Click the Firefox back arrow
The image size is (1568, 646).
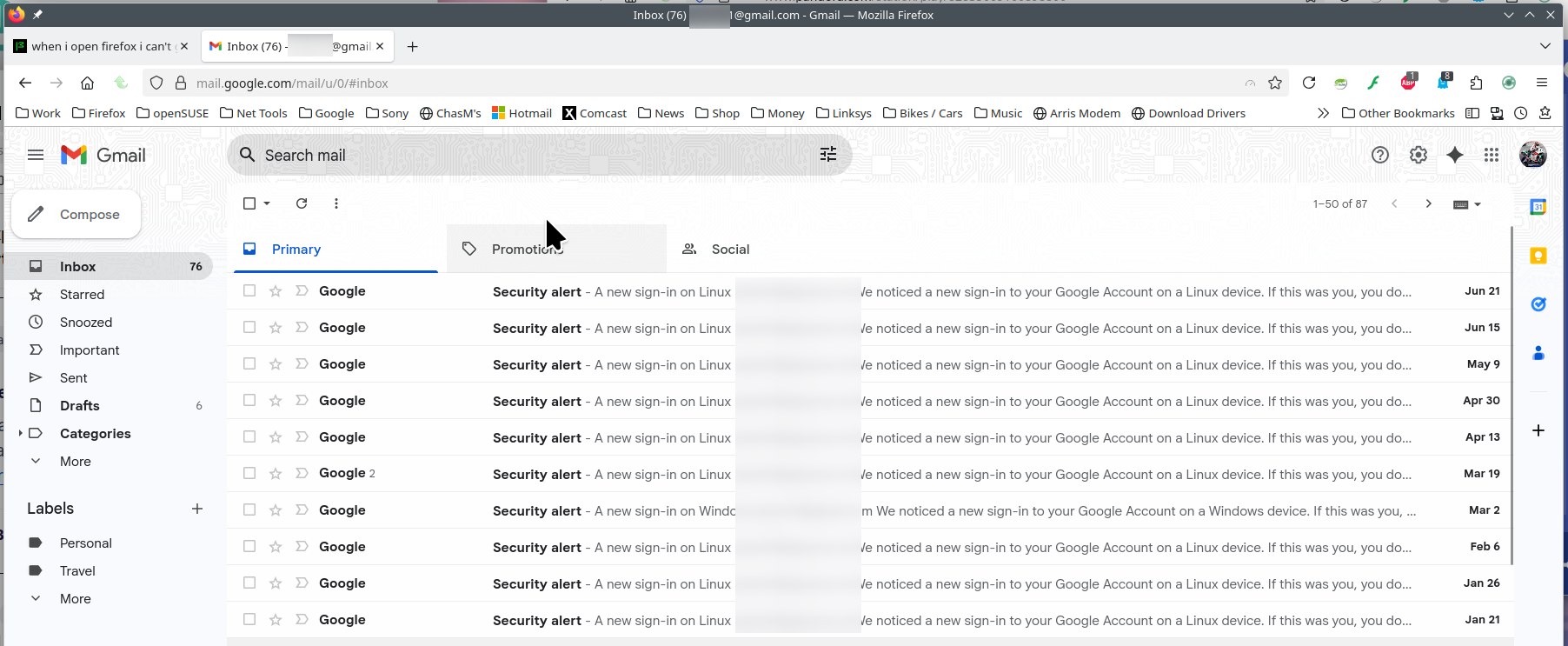[x=25, y=83]
